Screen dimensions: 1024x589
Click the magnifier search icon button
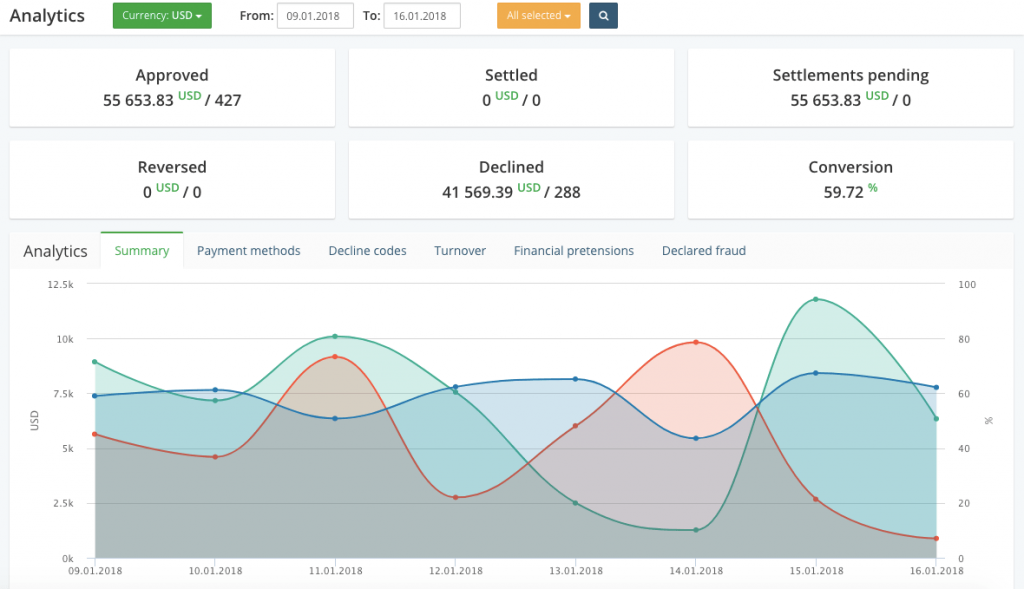tap(603, 16)
